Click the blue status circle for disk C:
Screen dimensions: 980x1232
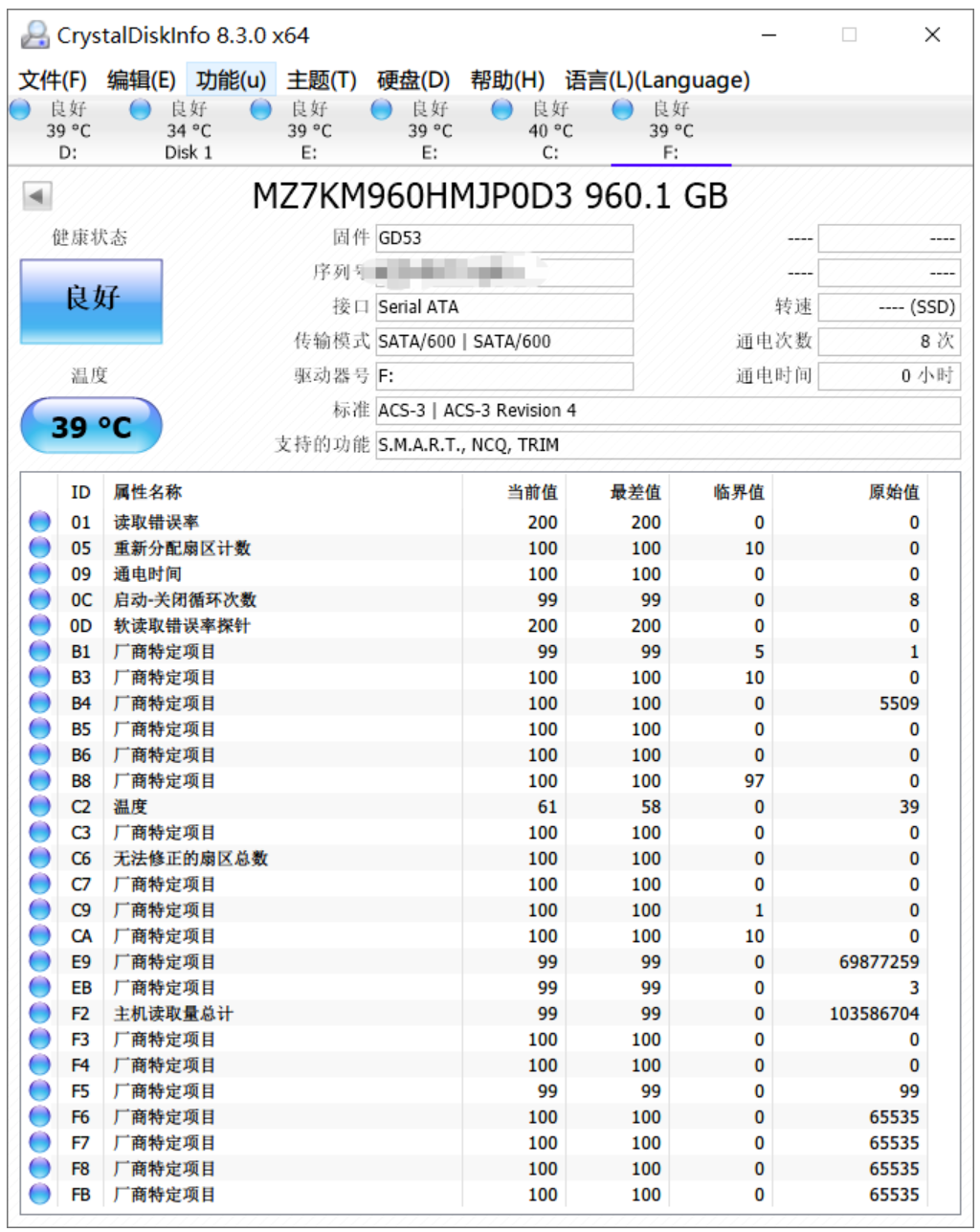(502, 109)
